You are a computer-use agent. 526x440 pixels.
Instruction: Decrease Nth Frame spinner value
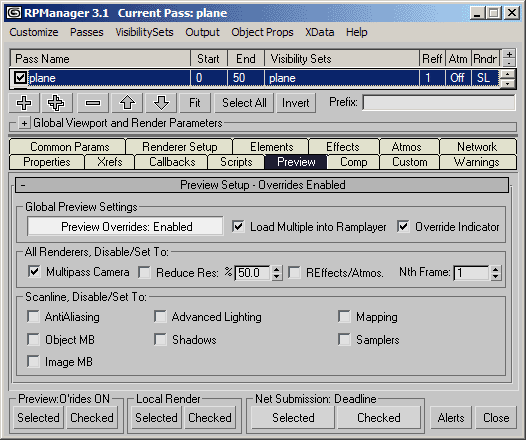click(x=495, y=276)
